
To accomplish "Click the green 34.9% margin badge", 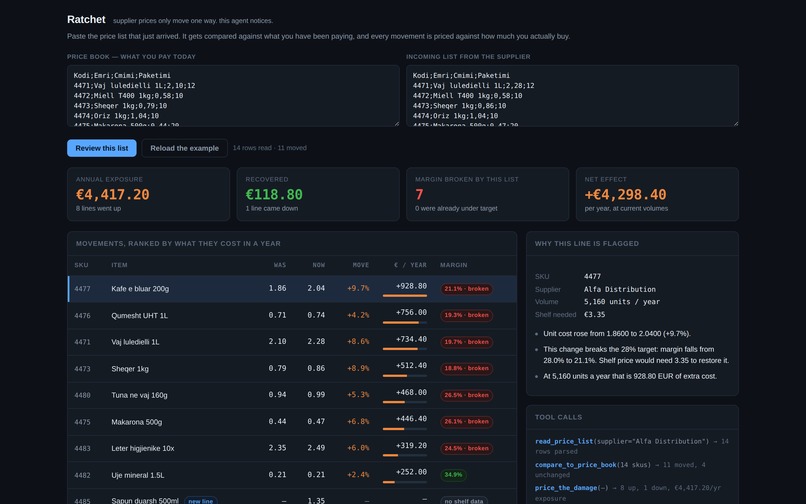I will pos(453,475).
